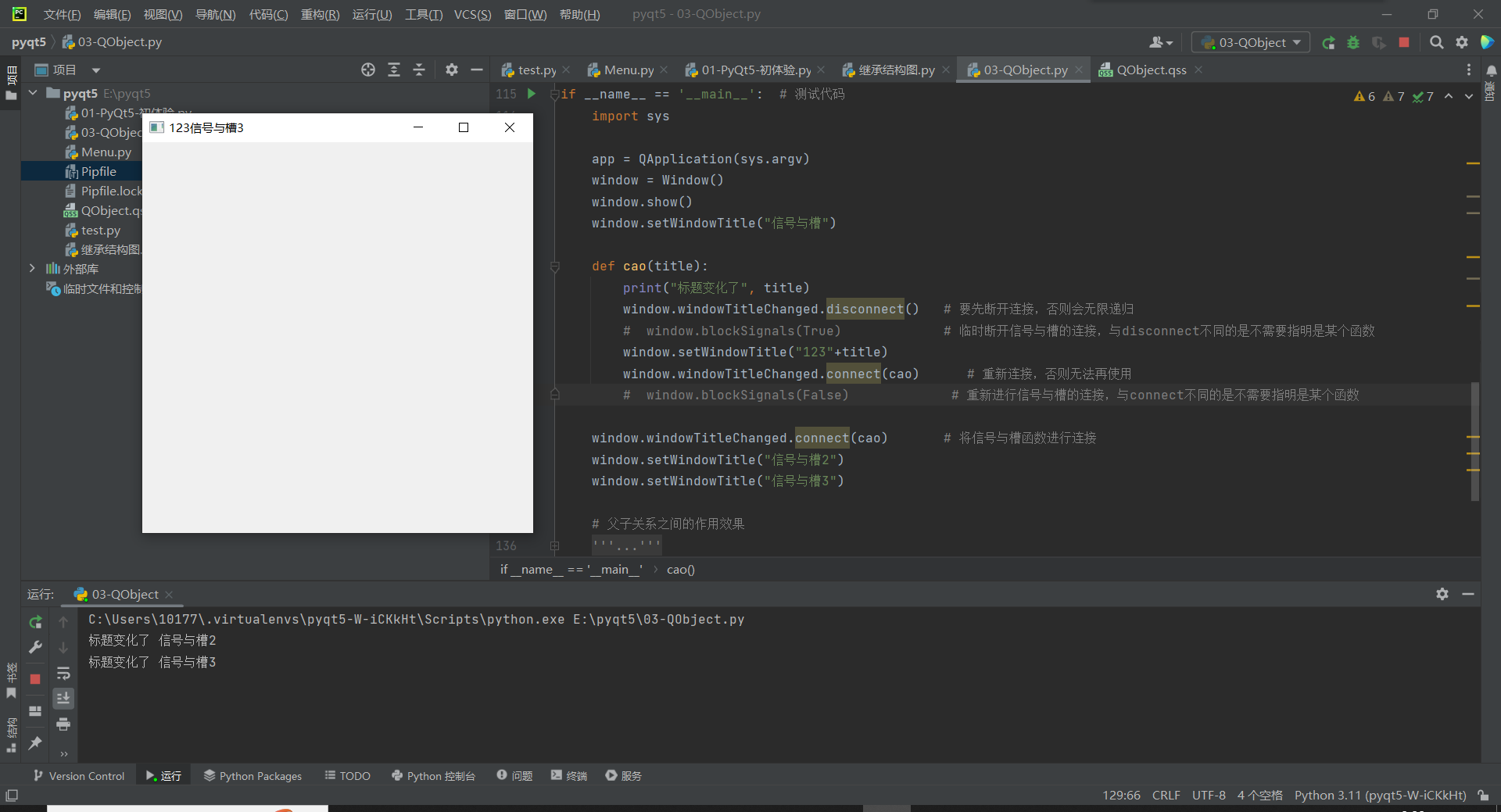Click the restore layout icon in Run panel
The width and height of the screenshot is (1501, 812).
[35, 711]
